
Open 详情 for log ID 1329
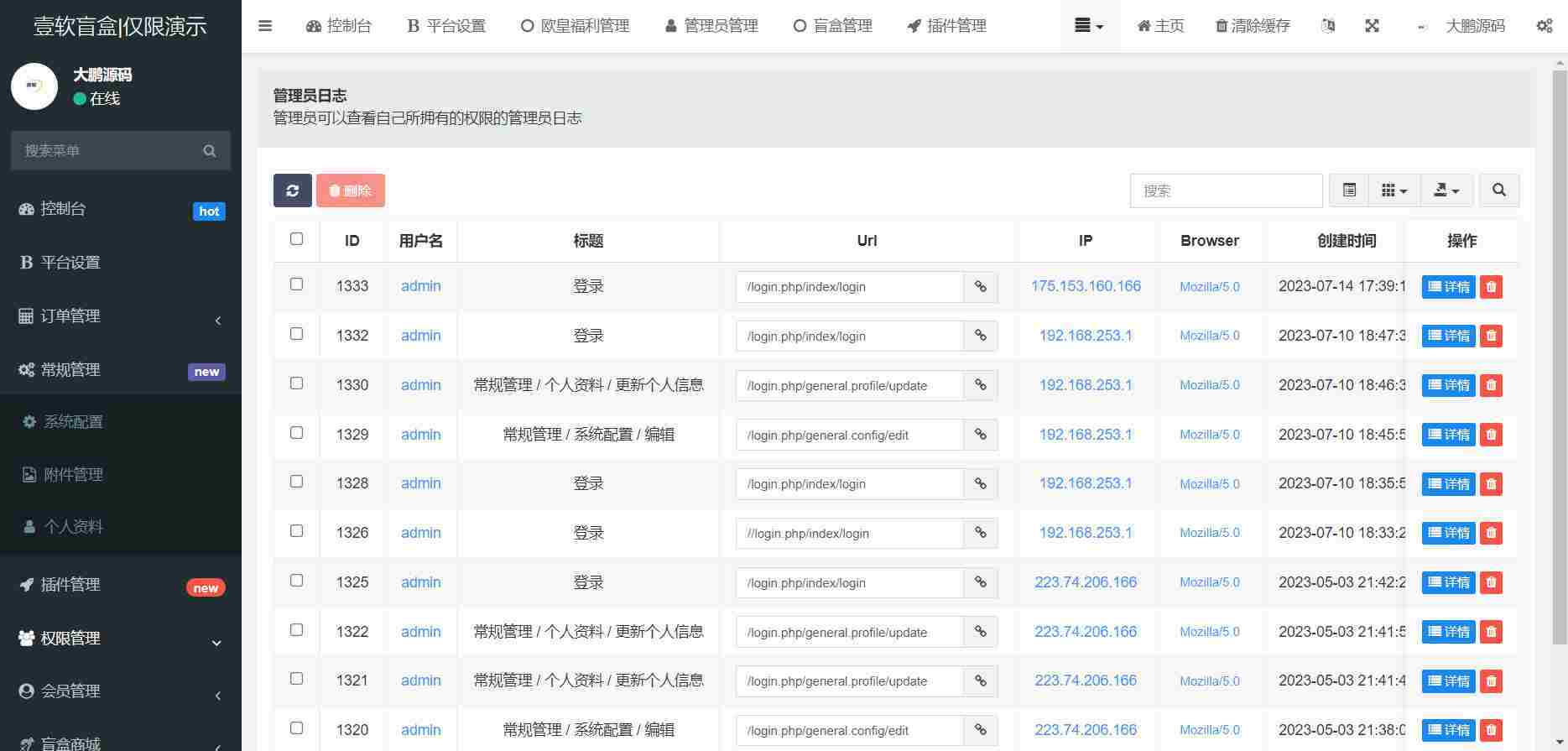[x=1448, y=435]
